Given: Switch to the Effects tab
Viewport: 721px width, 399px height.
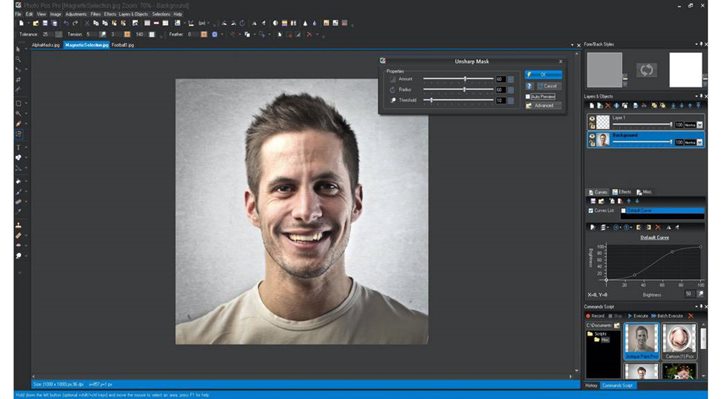Looking at the screenshot, I should point(622,192).
